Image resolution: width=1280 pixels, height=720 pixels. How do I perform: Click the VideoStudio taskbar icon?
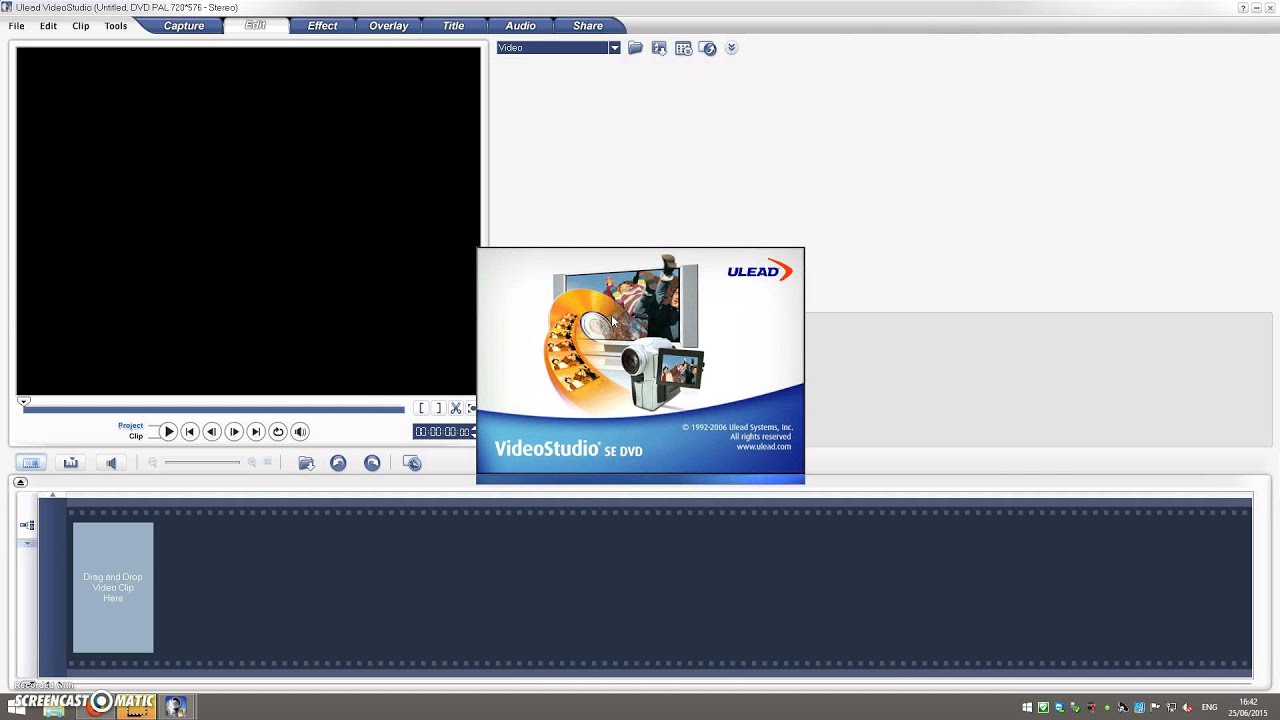176,707
